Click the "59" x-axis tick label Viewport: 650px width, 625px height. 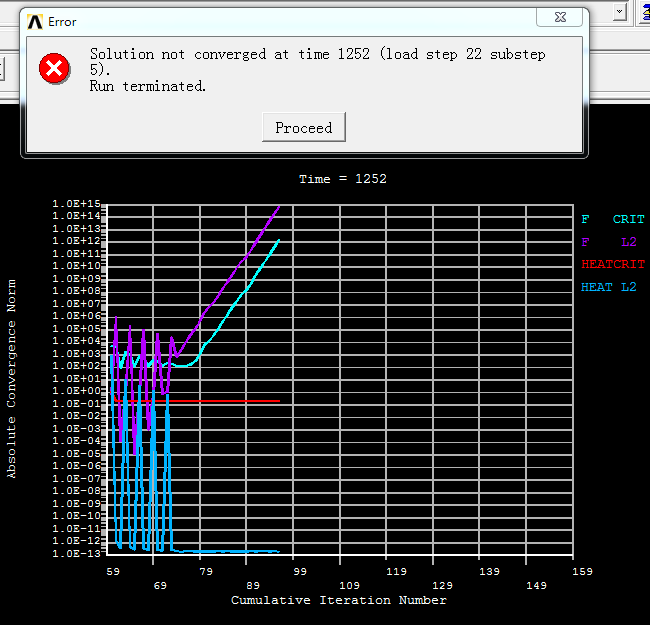coord(113,572)
